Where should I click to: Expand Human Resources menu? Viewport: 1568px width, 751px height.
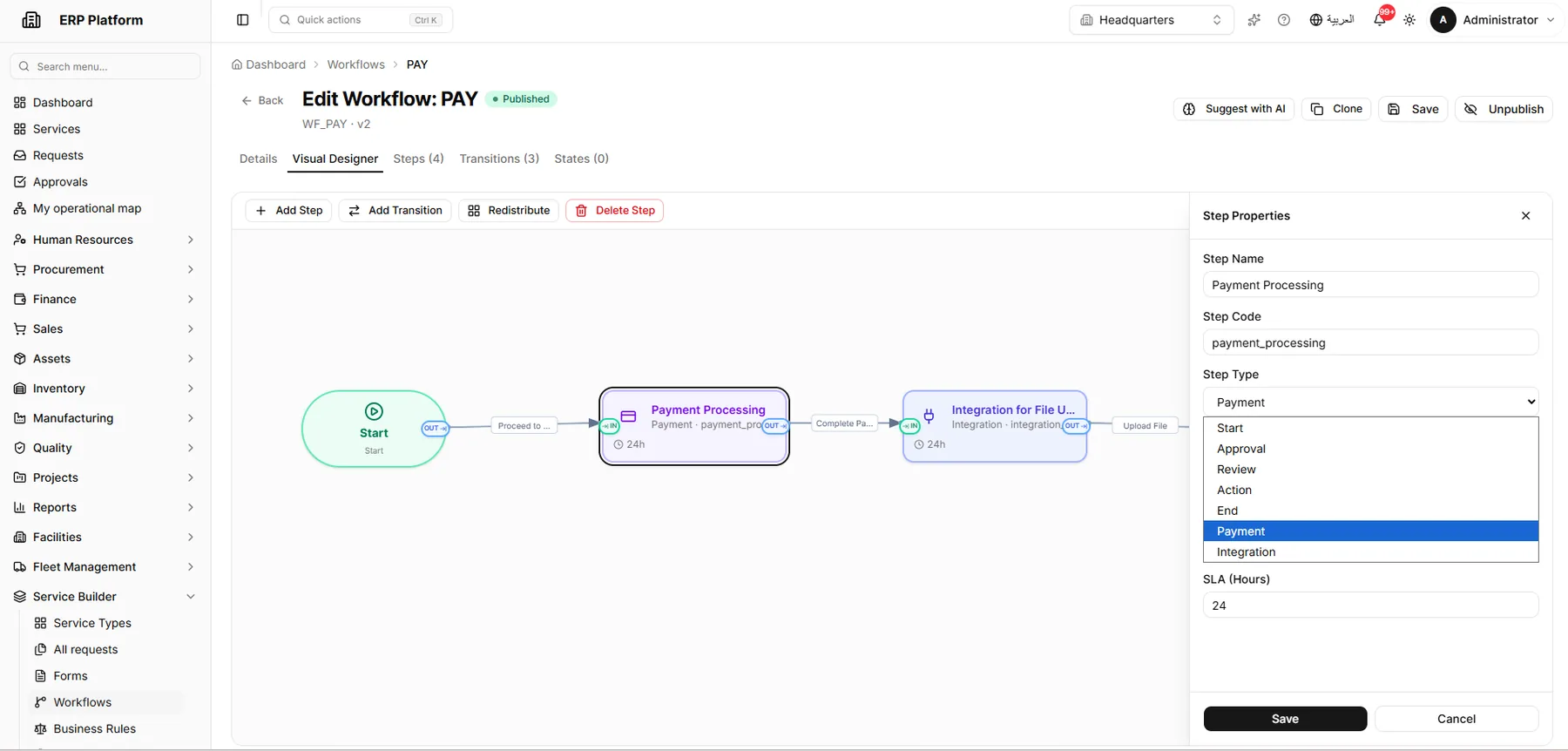click(x=104, y=240)
